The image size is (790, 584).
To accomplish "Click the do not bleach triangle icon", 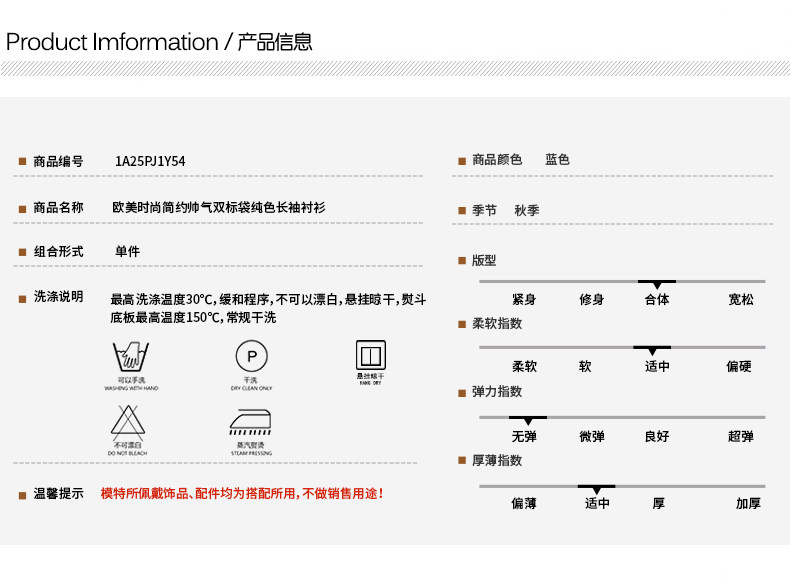I will pos(128,421).
